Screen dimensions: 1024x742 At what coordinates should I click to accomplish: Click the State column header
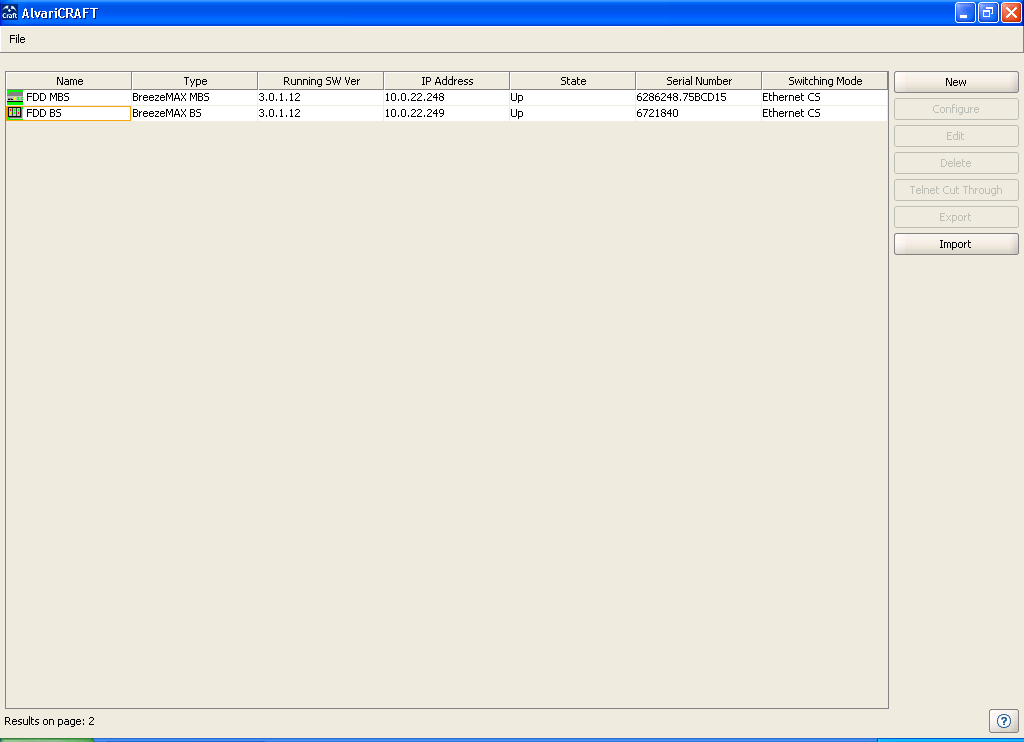click(573, 81)
